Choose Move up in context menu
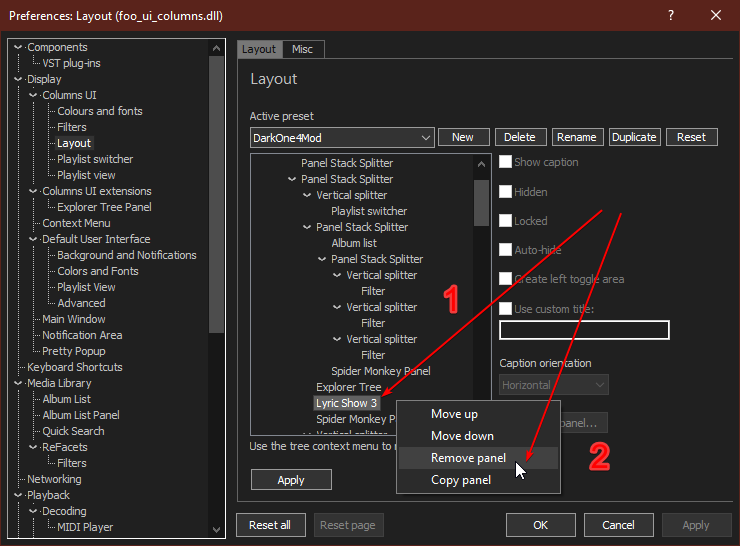740x546 pixels. point(454,414)
